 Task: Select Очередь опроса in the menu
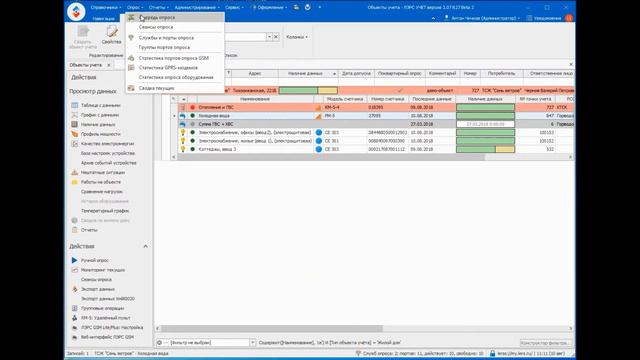click(175, 18)
